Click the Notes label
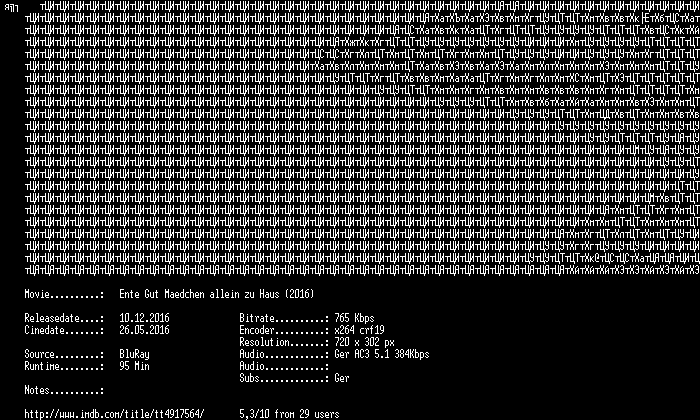 tap(64, 391)
